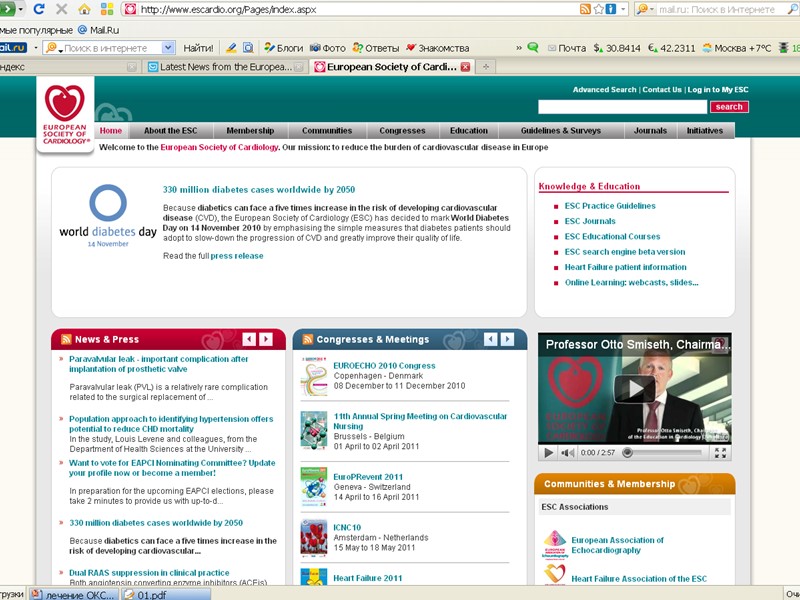
Task: Click the mail.ru toolbar logo
Action: [x=13, y=47]
